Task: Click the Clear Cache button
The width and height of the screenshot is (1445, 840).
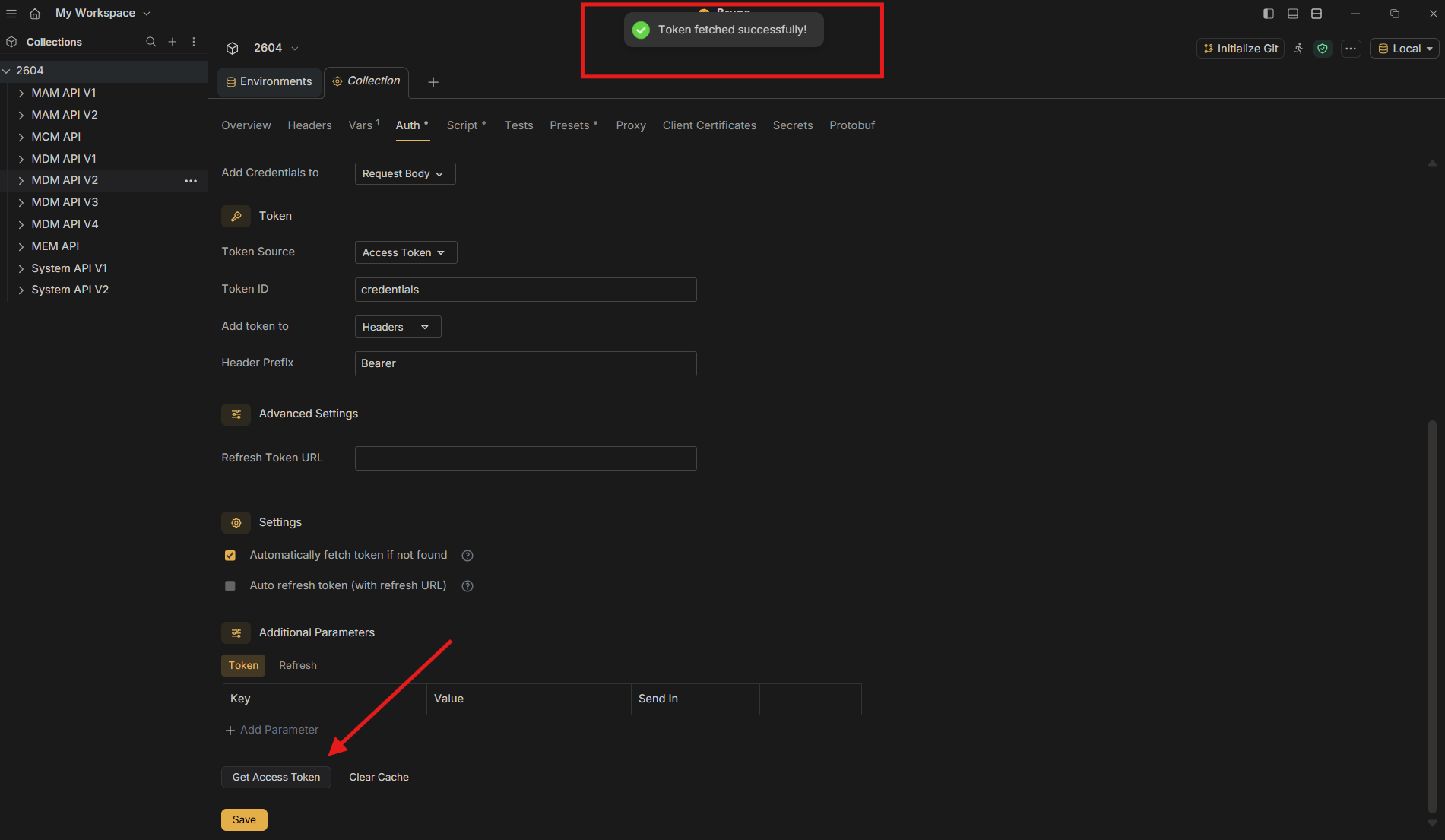Action: click(x=379, y=778)
